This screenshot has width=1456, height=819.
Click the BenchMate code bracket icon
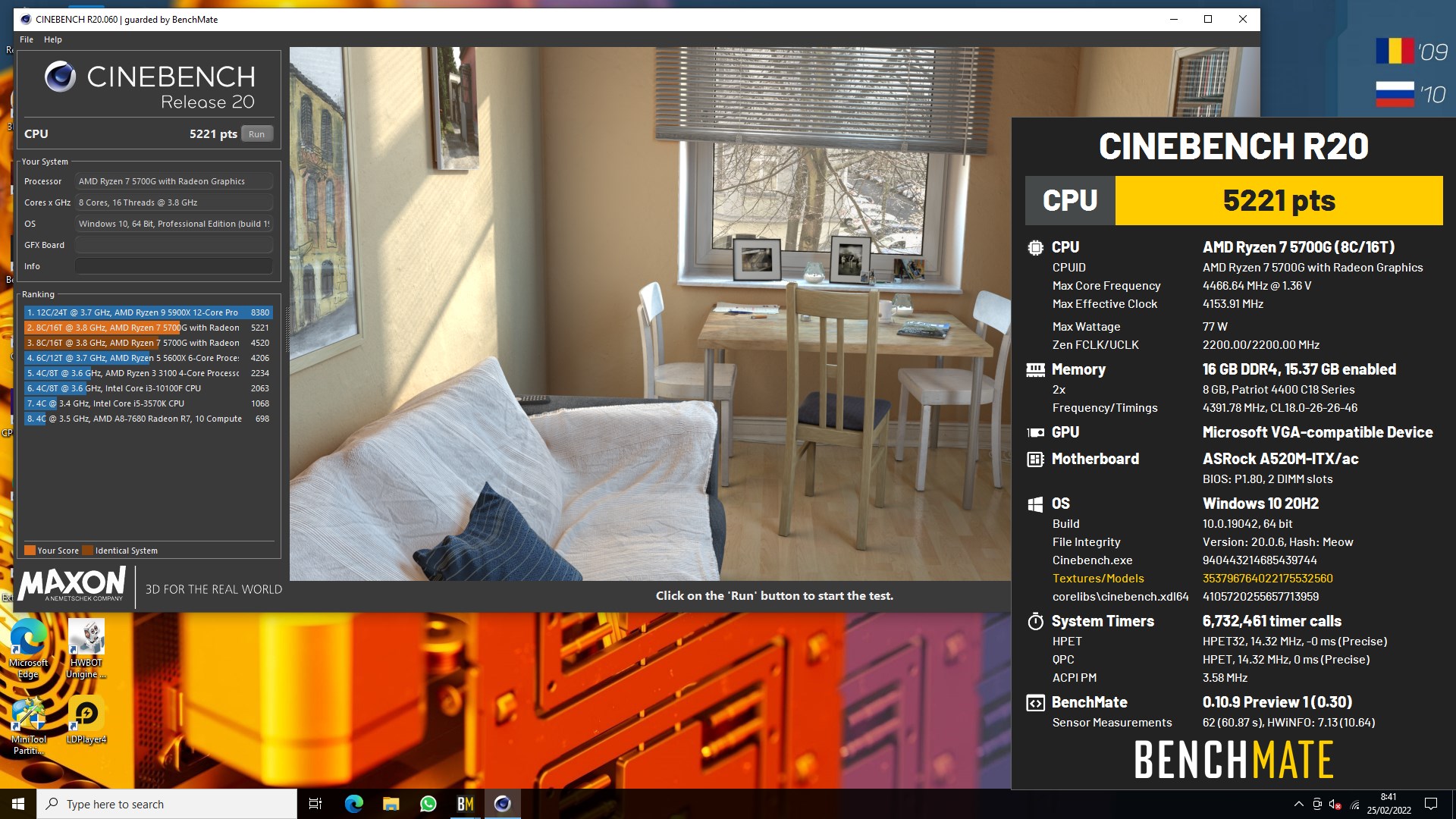pyautogui.click(x=1035, y=703)
